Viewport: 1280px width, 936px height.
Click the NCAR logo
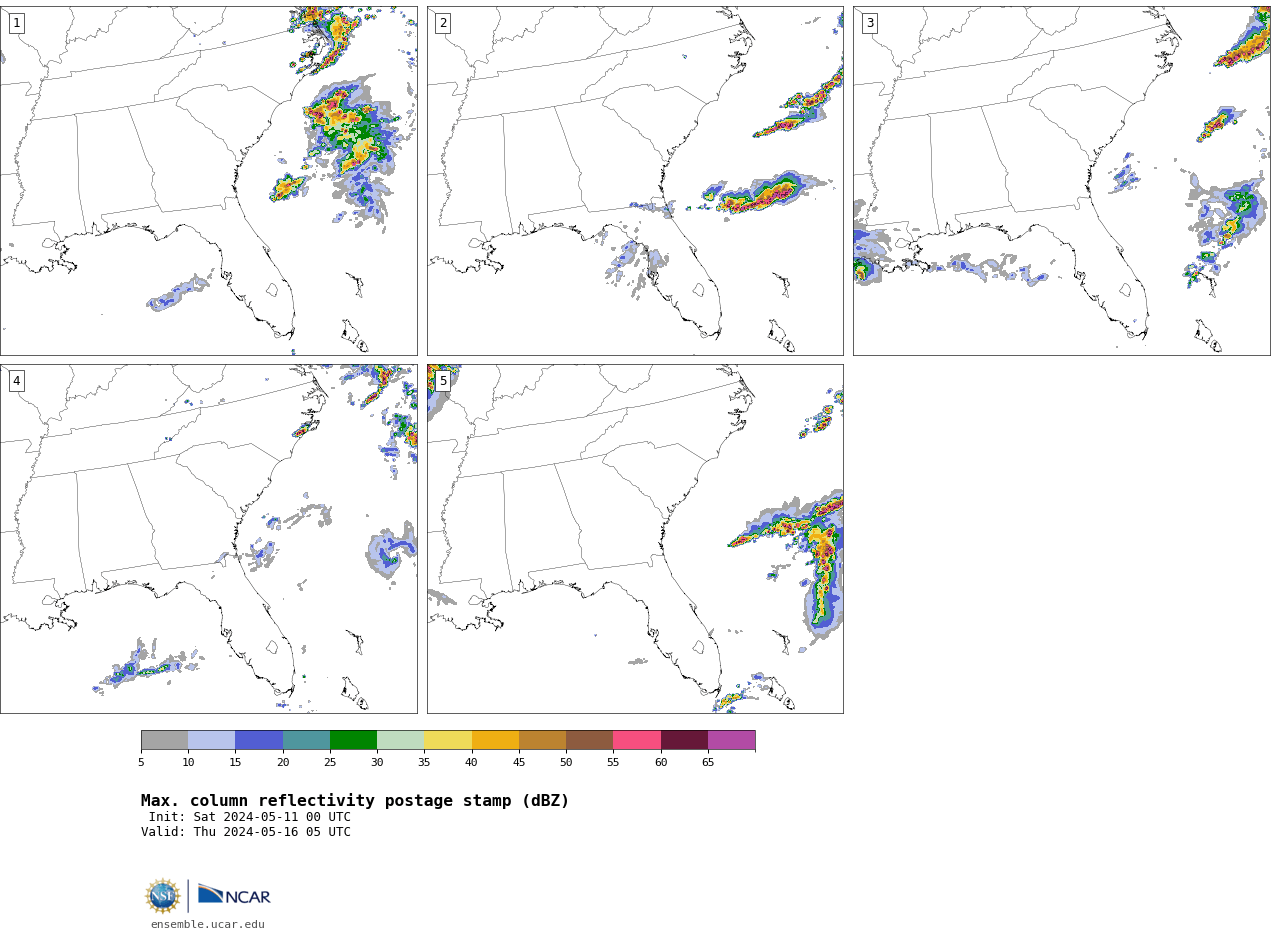234,895
